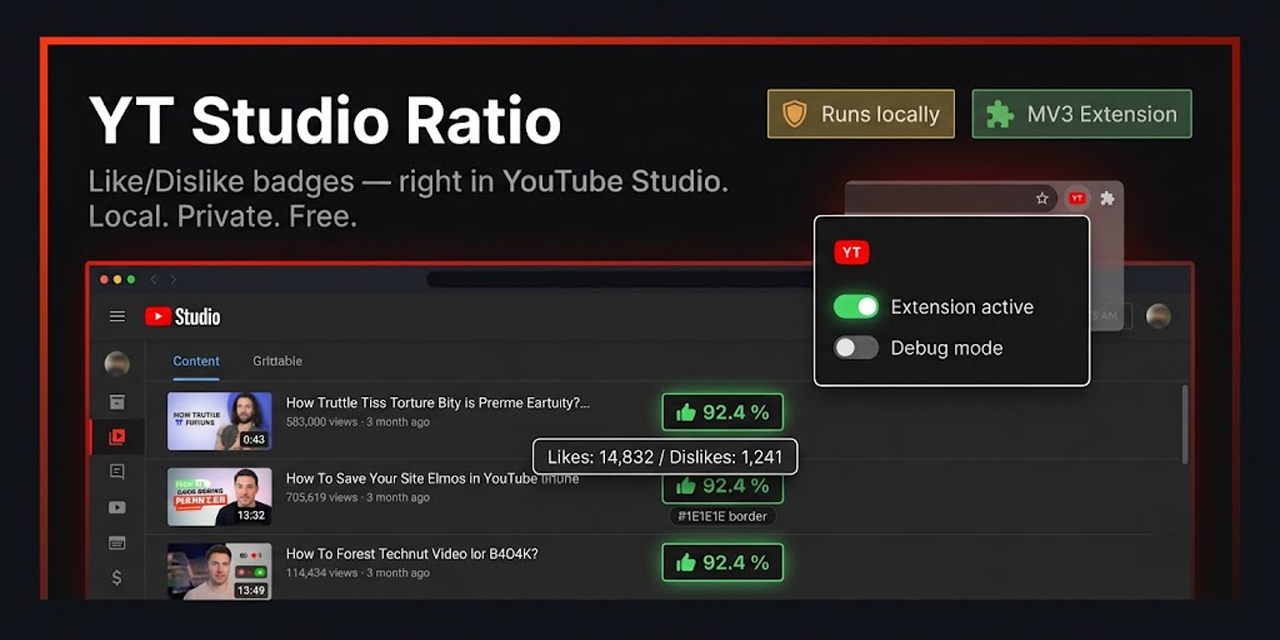Viewport: 1280px width, 640px height.
Task: Open the video thumbnail with 0:43 duration
Action: click(x=219, y=421)
